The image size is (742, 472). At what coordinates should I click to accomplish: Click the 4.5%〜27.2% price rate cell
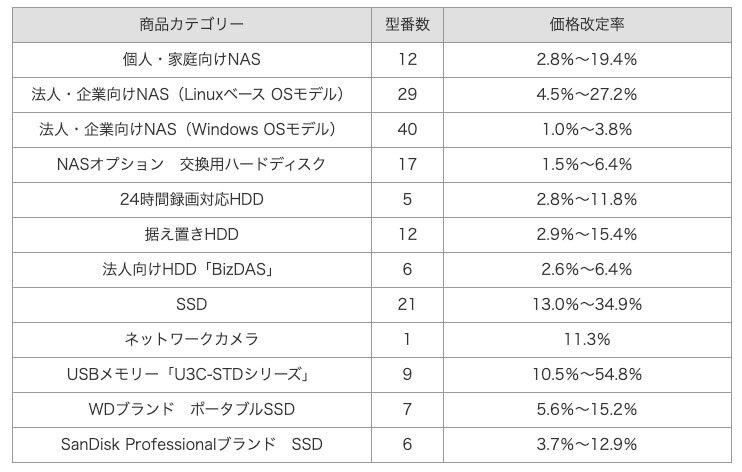coord(587,95)
